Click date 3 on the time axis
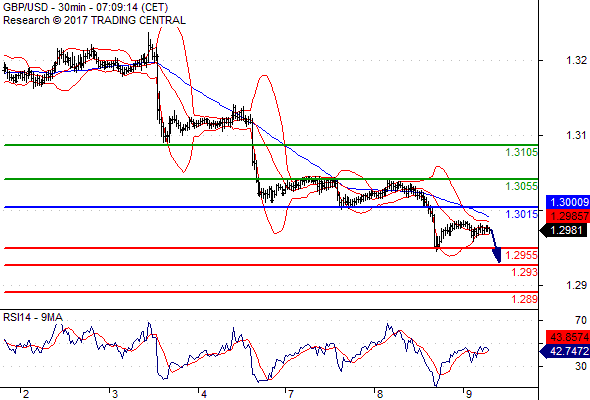Viewport: 590px width, 400px height. click(115, 394)
